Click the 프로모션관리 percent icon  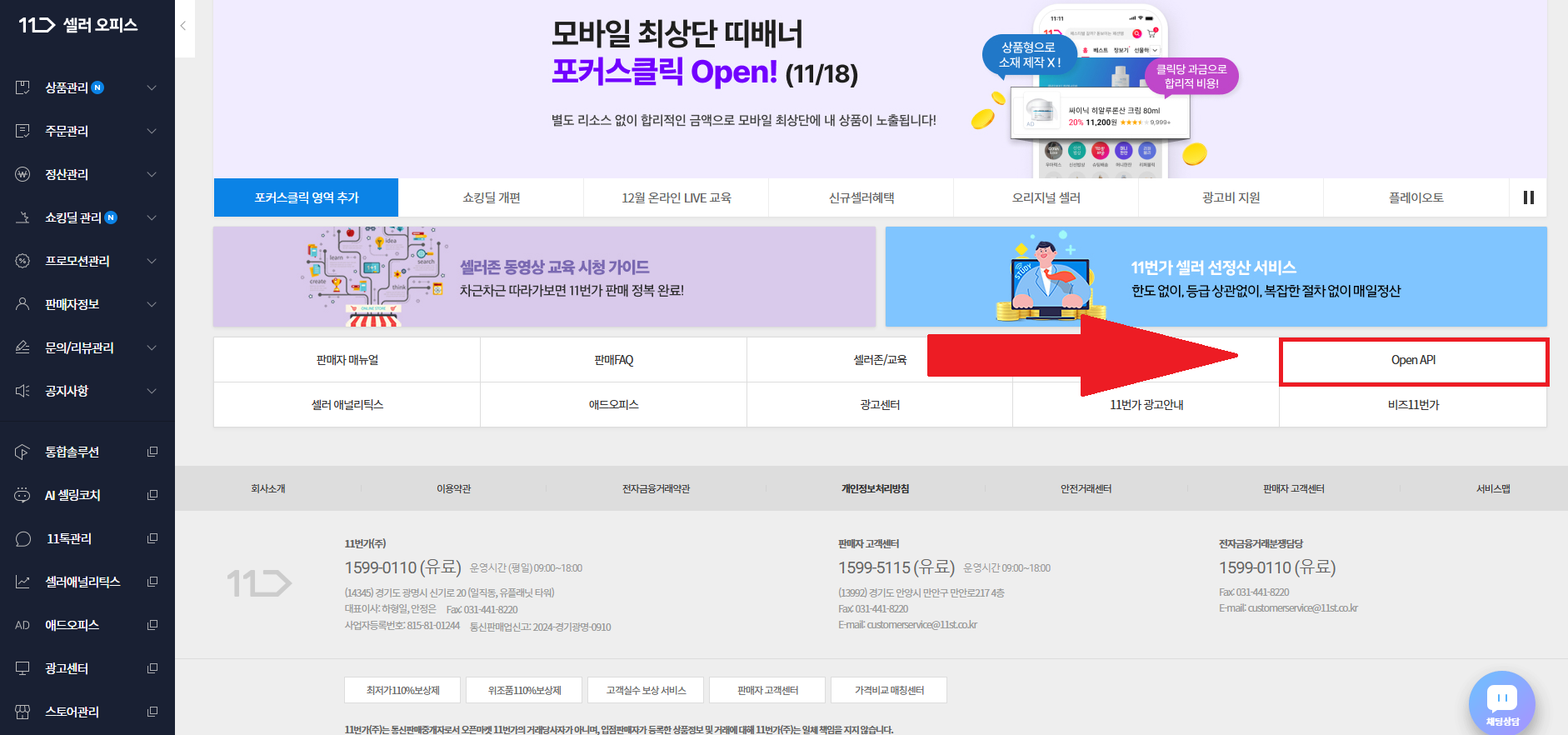22,261
